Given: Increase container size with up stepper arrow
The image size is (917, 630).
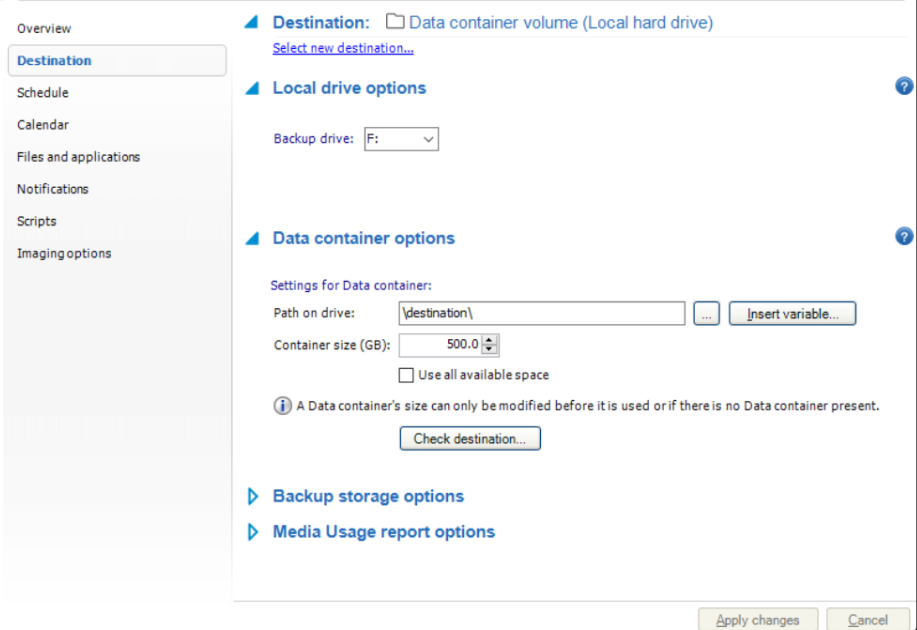Looking at the screenshot, I should point(489,340).
